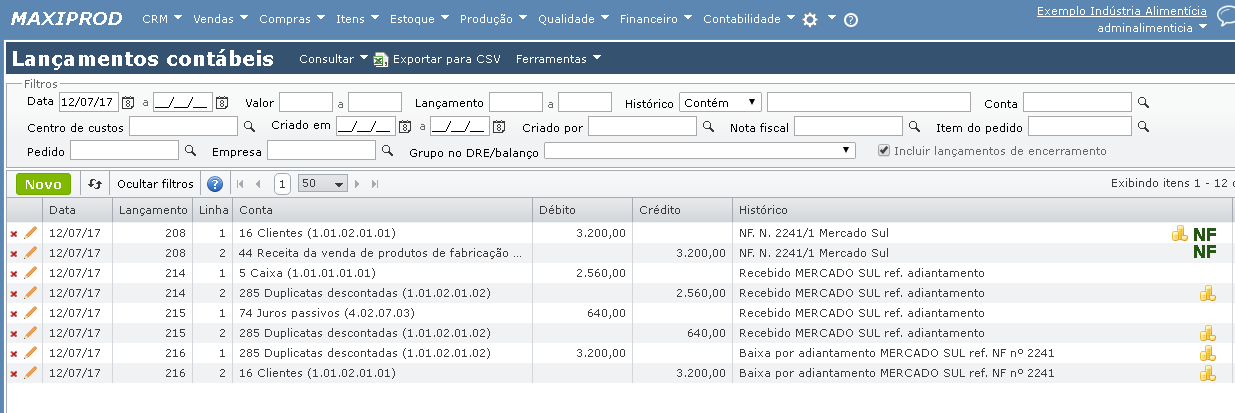Expand the Grupo no DRE/balanço dropdown
1235x413 pixels.
coord(700,150)
